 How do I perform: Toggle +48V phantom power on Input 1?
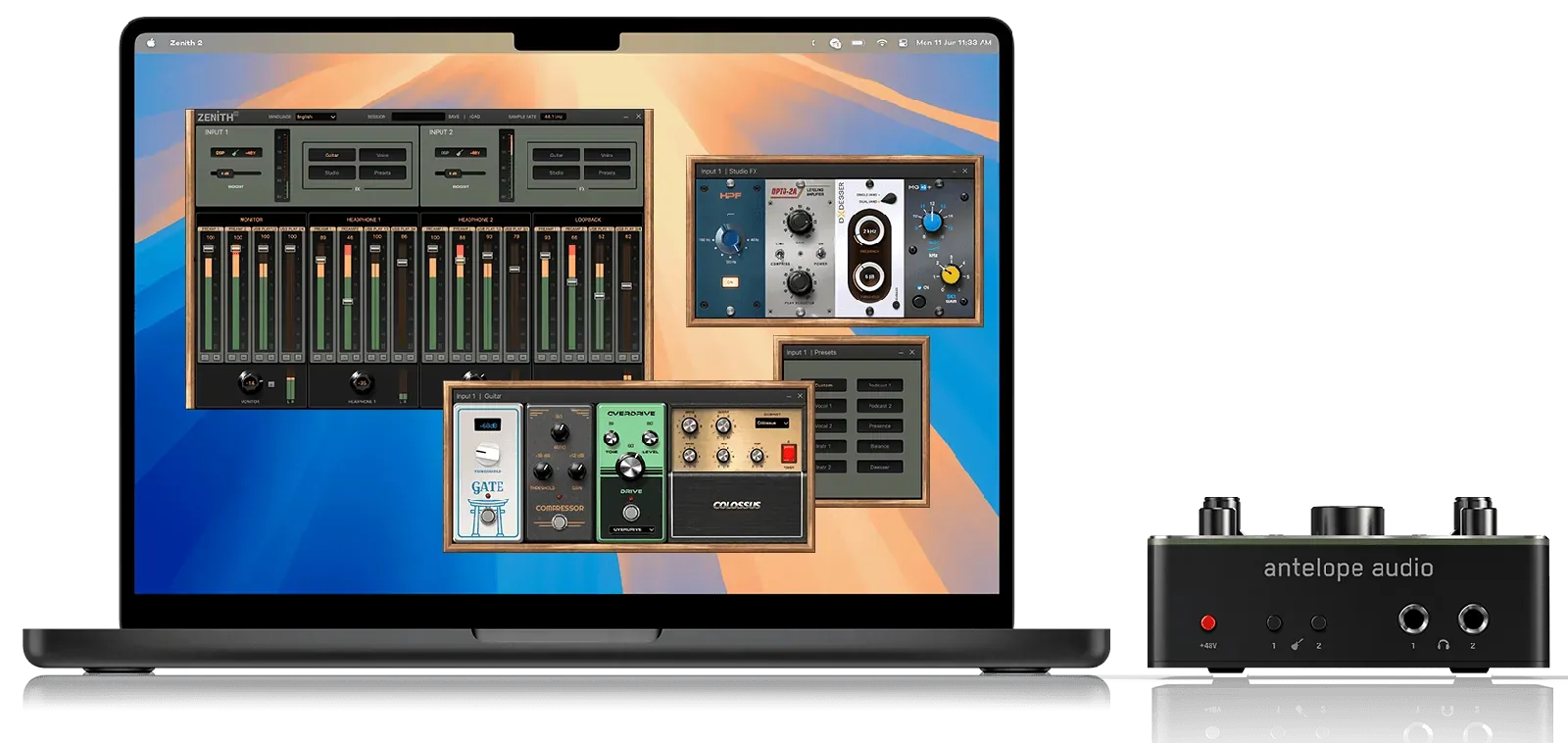coord(251,153)
